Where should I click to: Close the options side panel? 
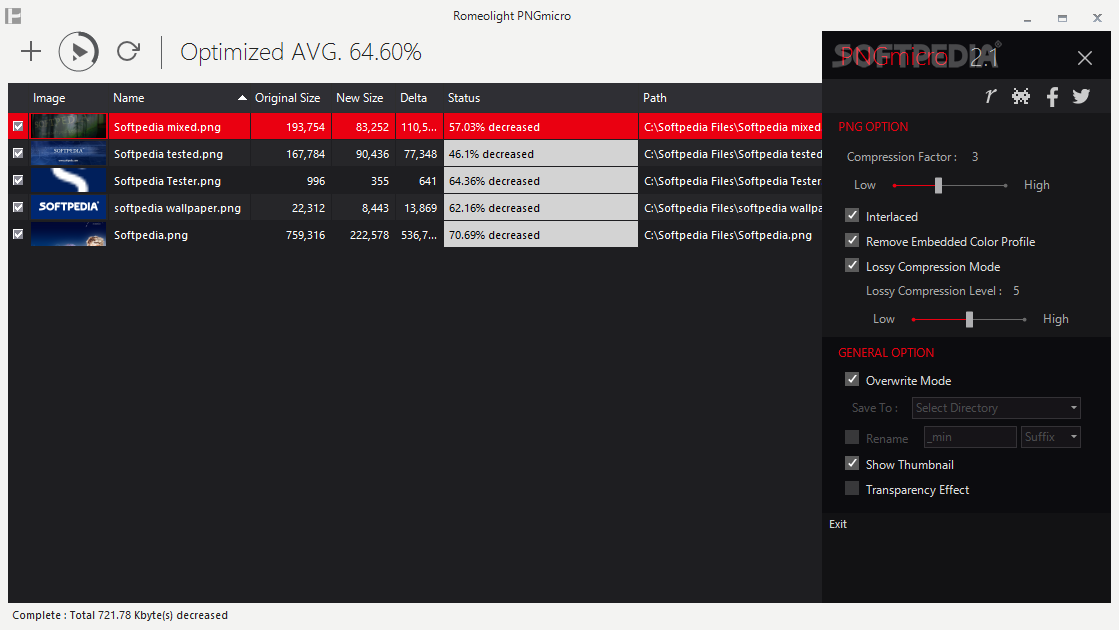pyautogui.click(x=1085, y=58)
